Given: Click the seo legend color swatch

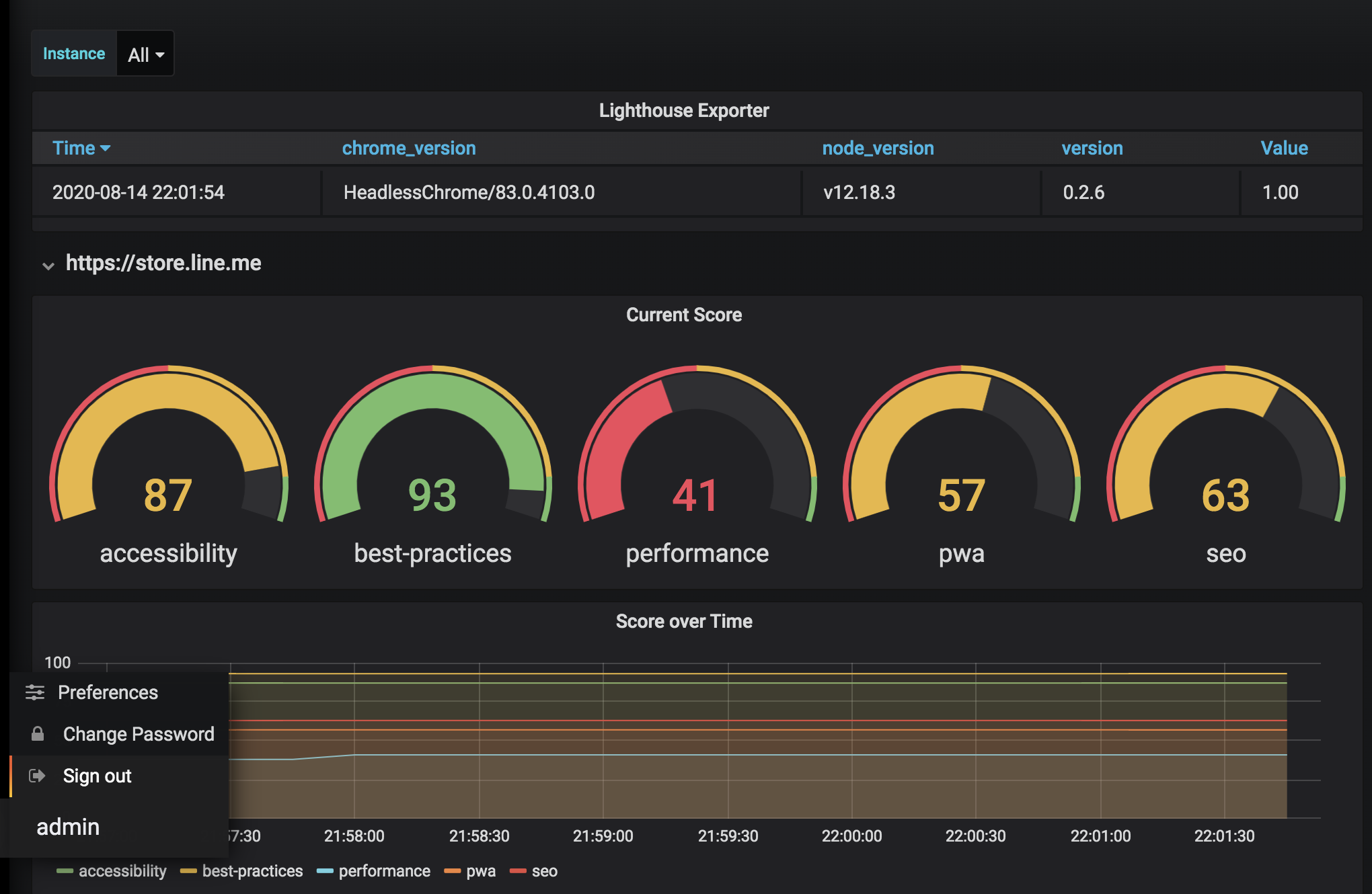Looking at the screenshot, I should [518, 871].
